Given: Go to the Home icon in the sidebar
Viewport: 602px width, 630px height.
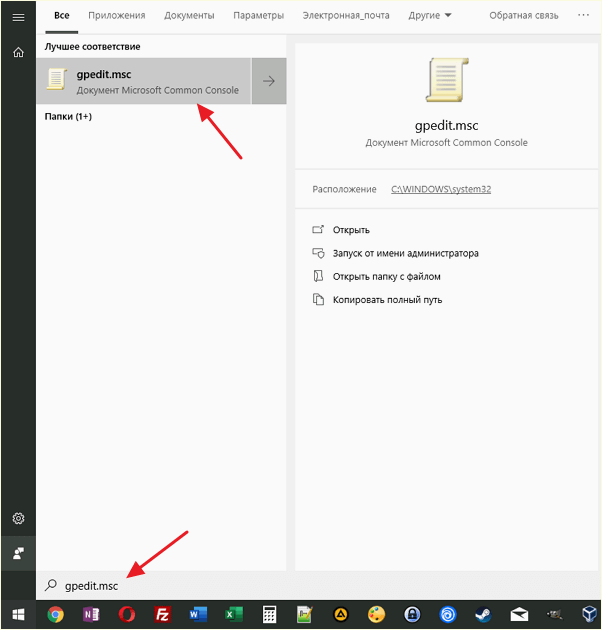Looking at the screenshot, I should [x=18, y=52].
